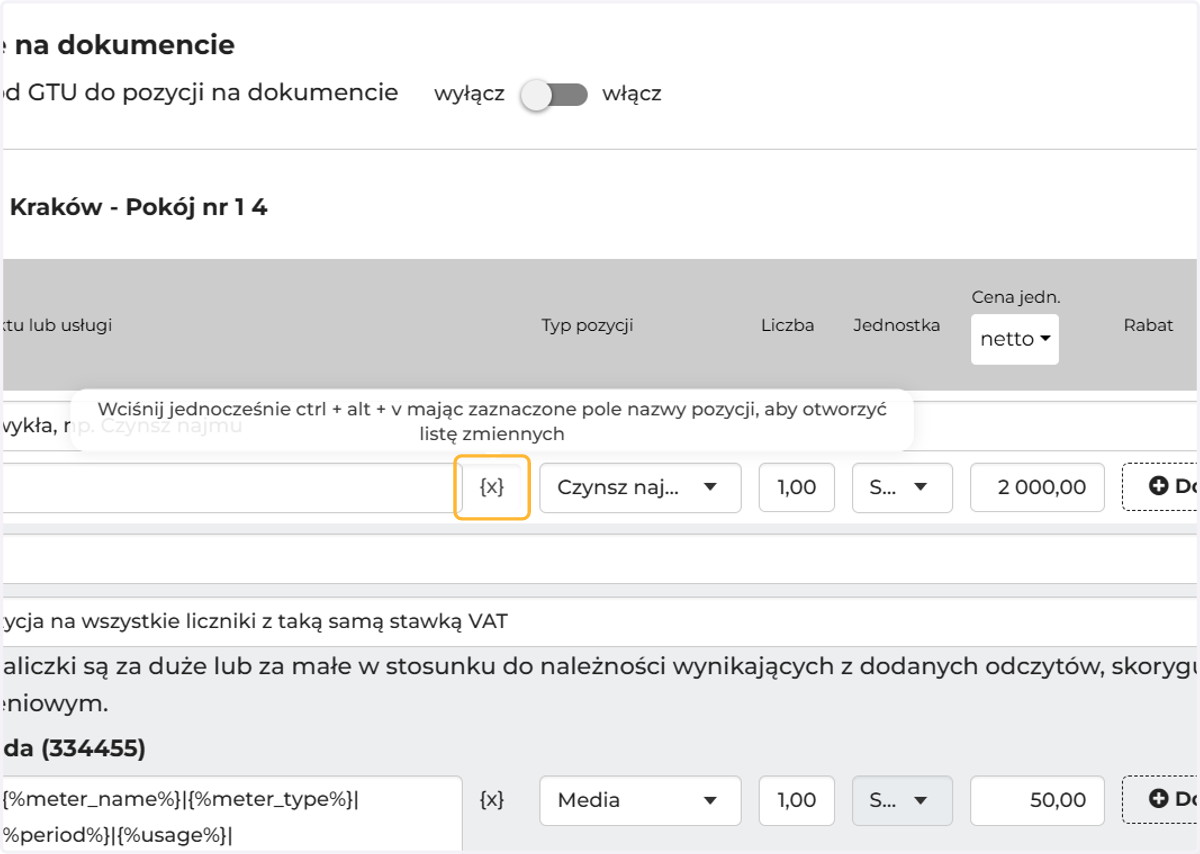Viewport: 1200px width, 854px height.
Task: Click the {x} variables icon in the Czynsz najmu row
Action: 491,487
